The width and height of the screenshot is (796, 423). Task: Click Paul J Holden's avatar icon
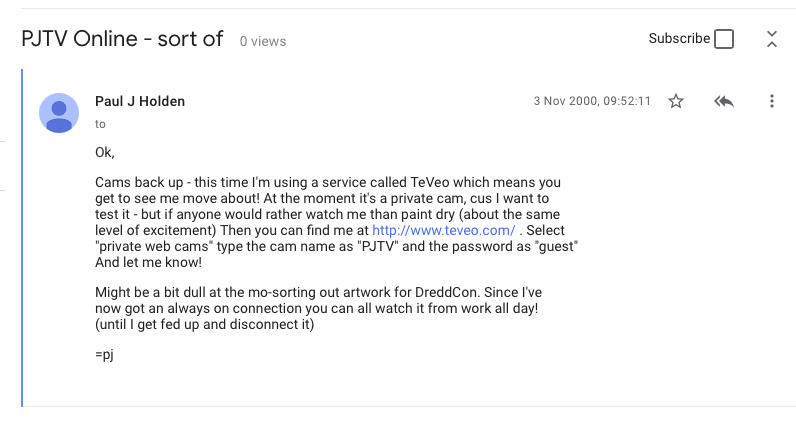(59, 113)
